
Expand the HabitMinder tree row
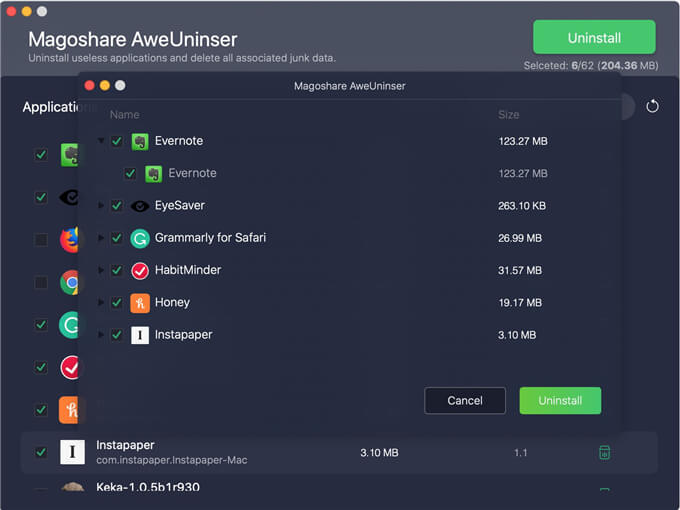101,270
